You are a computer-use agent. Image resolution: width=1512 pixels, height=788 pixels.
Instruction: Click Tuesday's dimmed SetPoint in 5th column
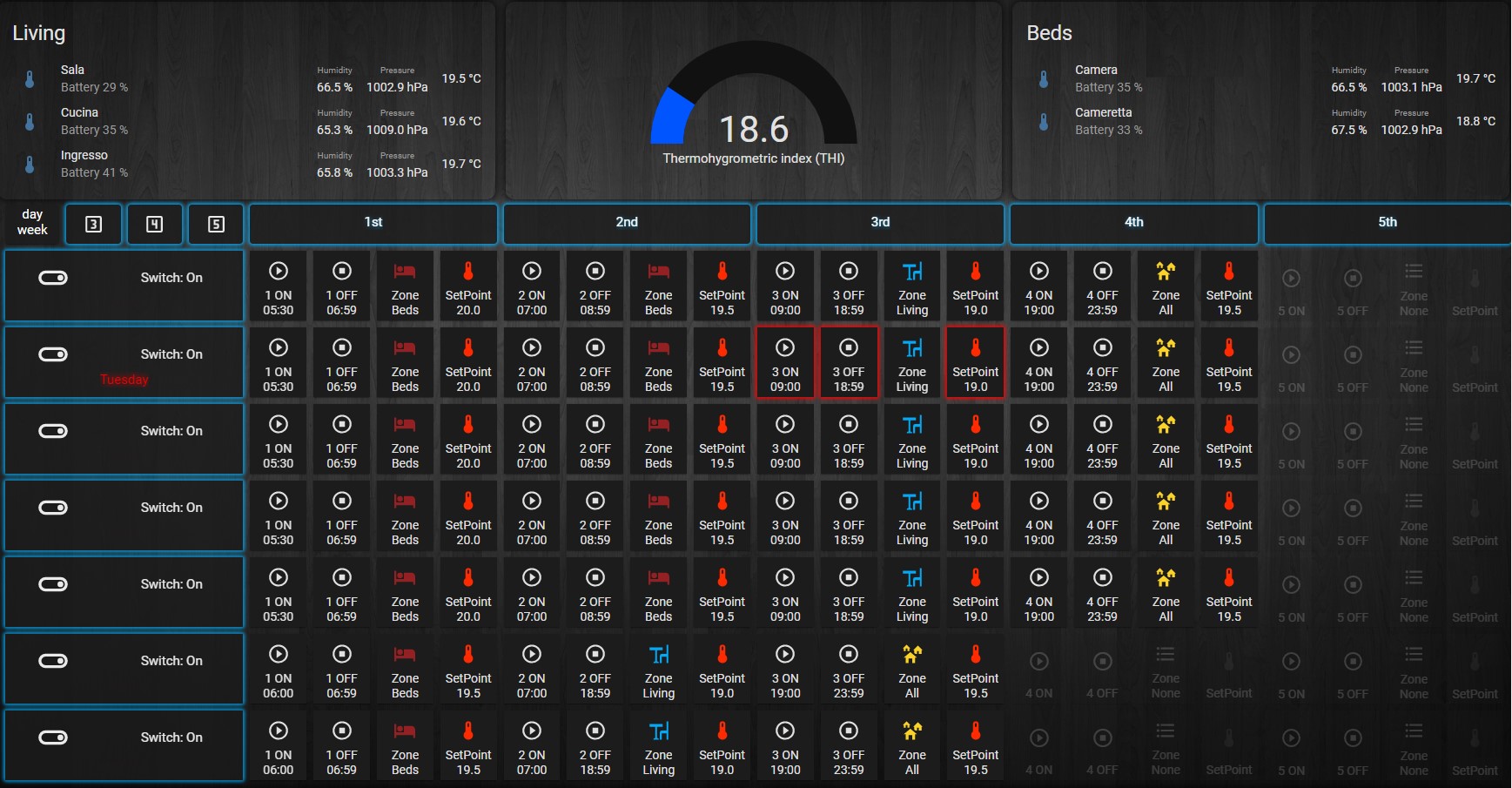(1475, 363)
